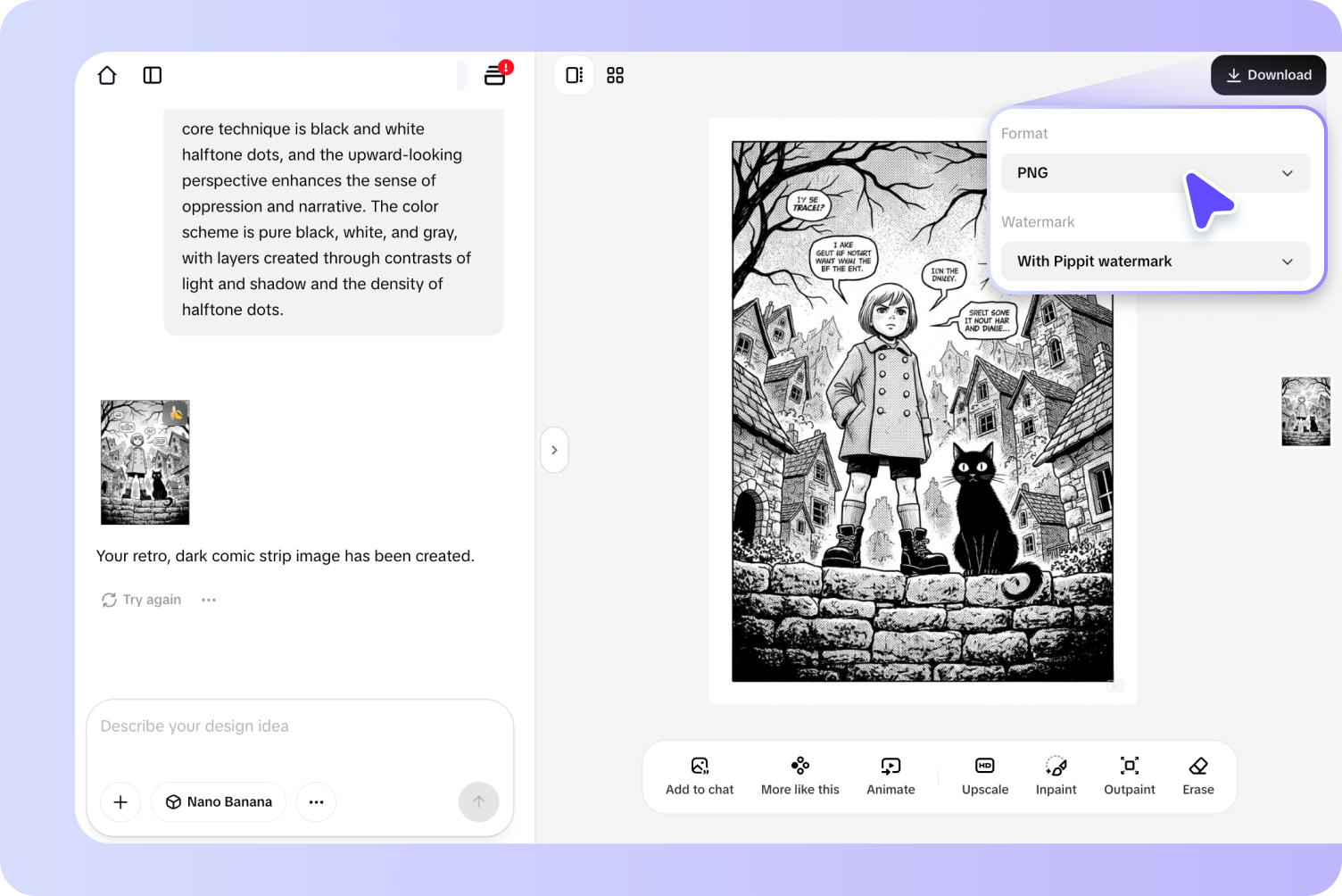Viewport: 1342px width, 896px height.
Task: Click the prompt text bubble
Action: point(334,221)
